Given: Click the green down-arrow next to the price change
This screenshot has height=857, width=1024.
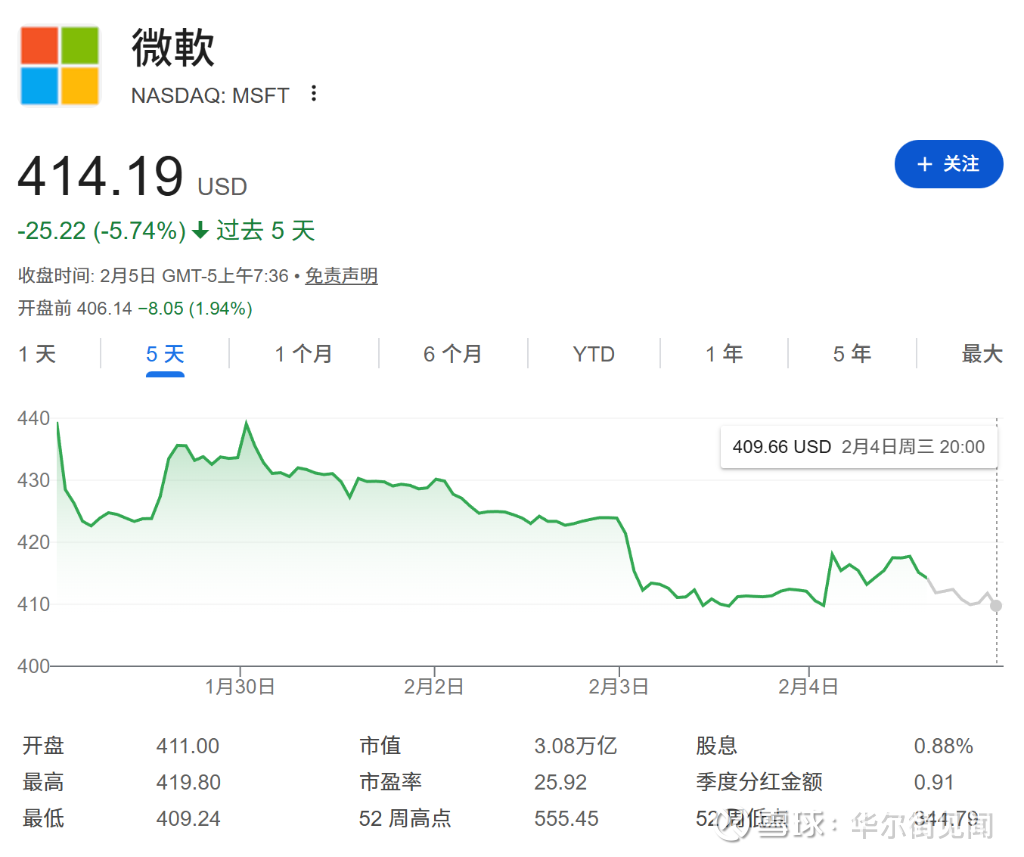Looking at the screenshot, I should point(200,231).
